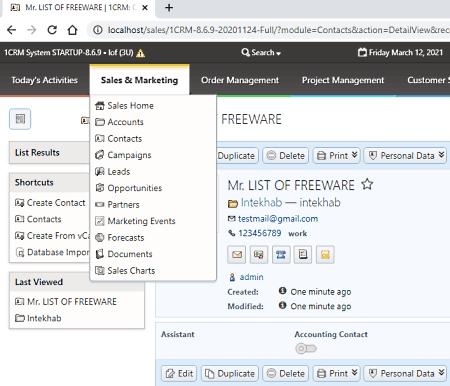Click Database Import shortcut
The image size is (450, 386).
[x=53, y=252]
